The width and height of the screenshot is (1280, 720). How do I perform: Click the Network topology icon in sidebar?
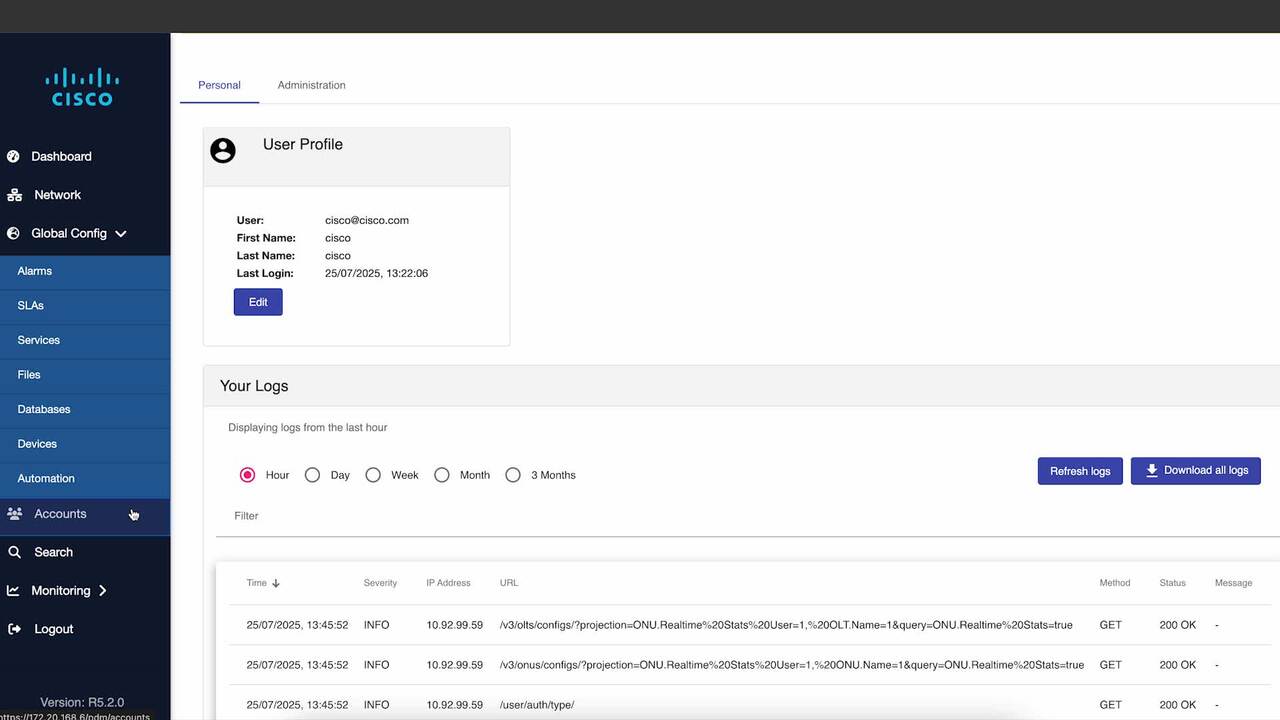[14, 195]
